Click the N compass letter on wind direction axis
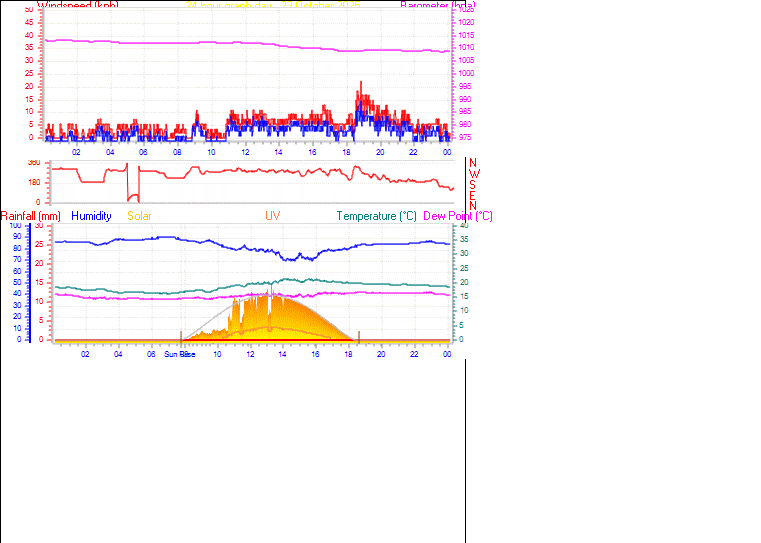This screenshot has width=761, height=543. click(x=473, y=162)
